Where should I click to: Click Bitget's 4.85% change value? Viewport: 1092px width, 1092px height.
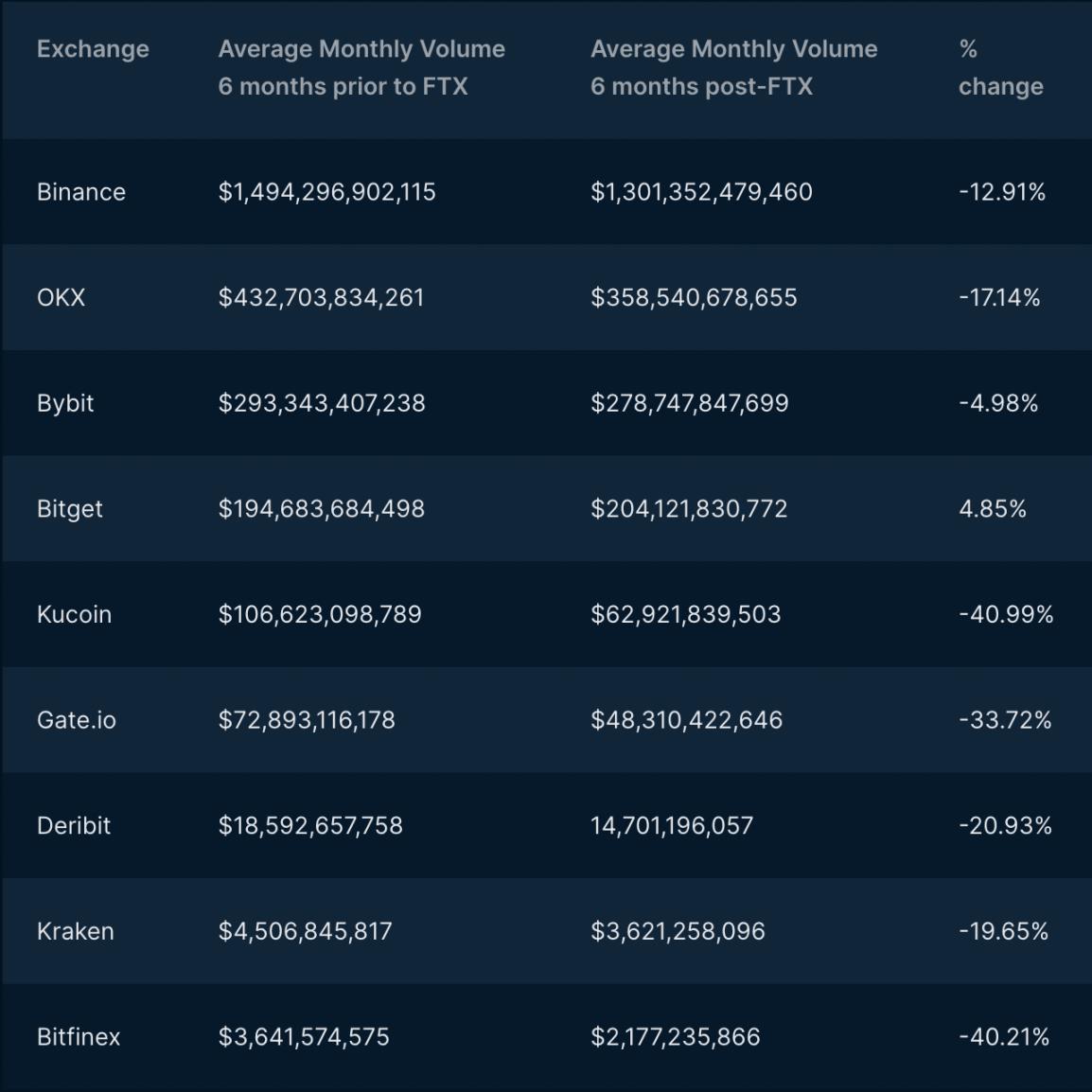[x=993, y=509]
